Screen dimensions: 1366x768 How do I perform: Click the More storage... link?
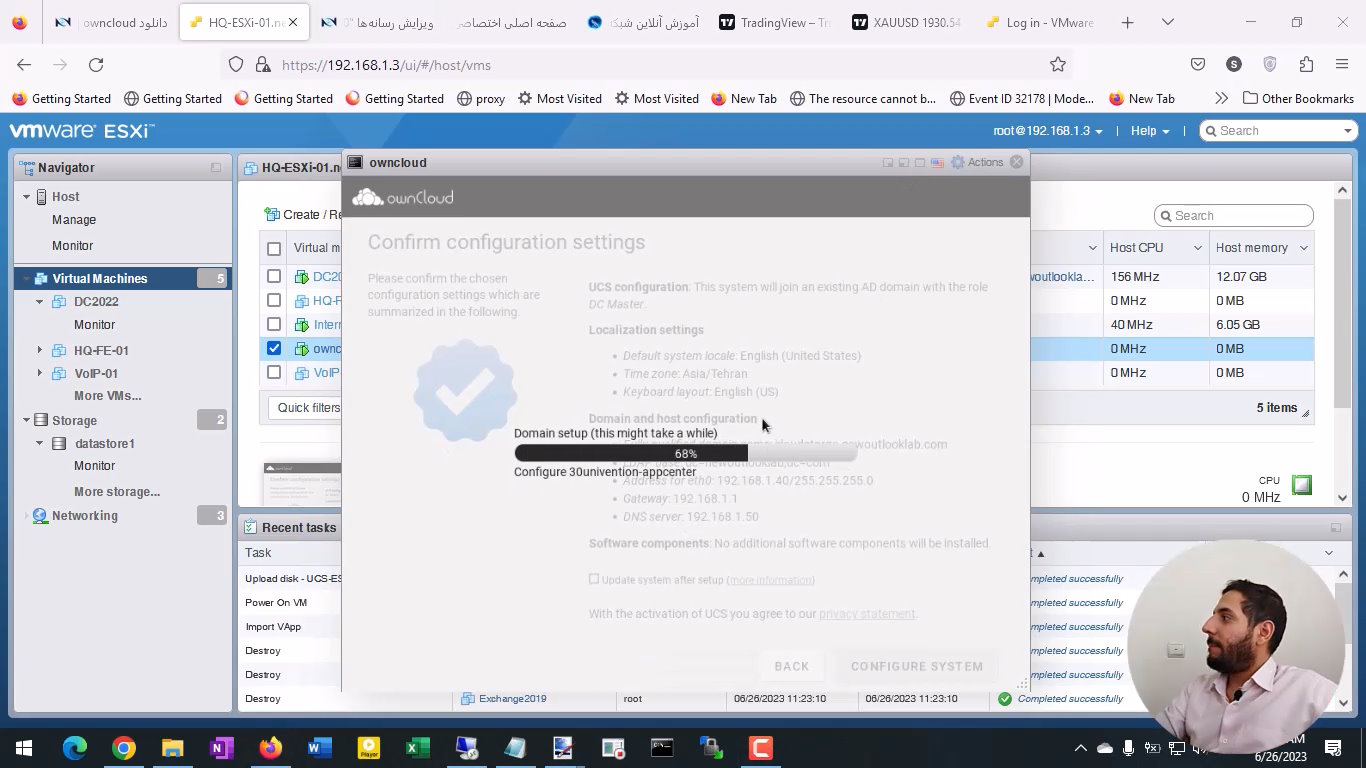click(117, 492)
